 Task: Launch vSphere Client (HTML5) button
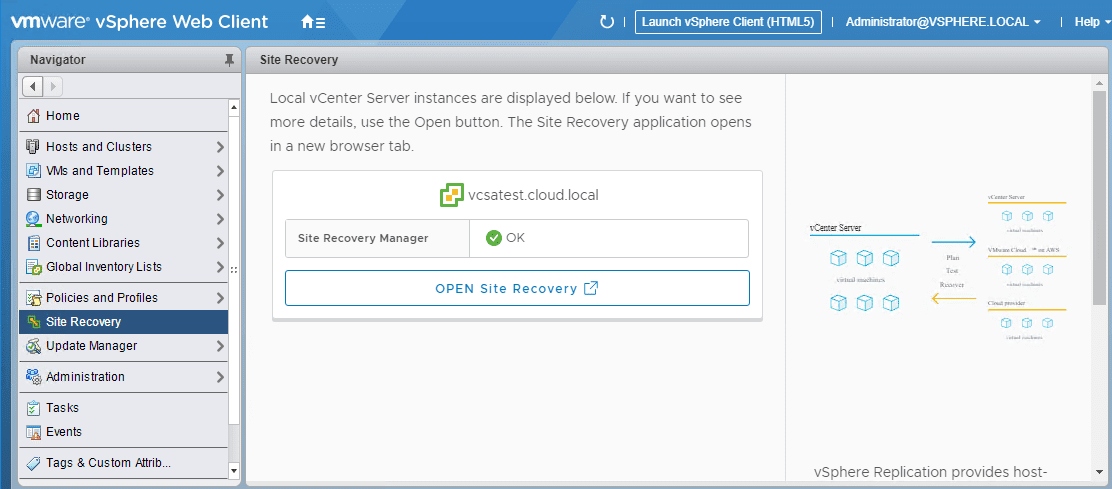[728, 22]
